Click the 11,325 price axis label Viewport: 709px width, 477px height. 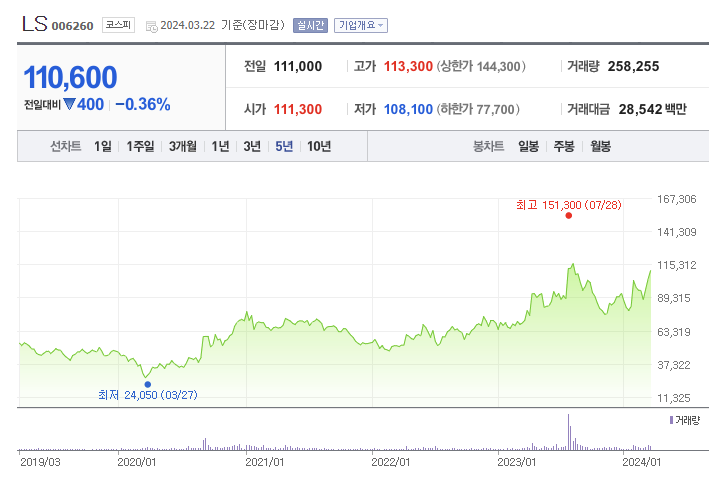point(674,398)
